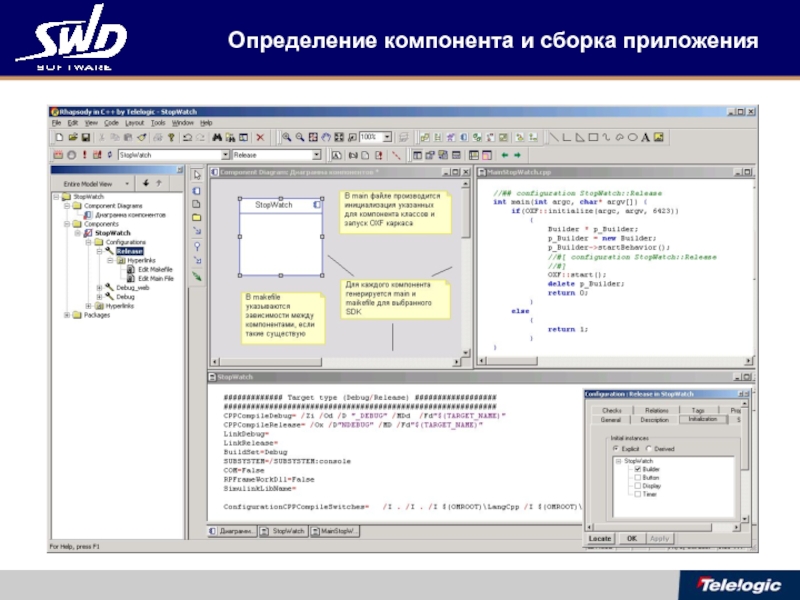Open the Code menu
800x600 pixels.
click(x=111, y=122)
